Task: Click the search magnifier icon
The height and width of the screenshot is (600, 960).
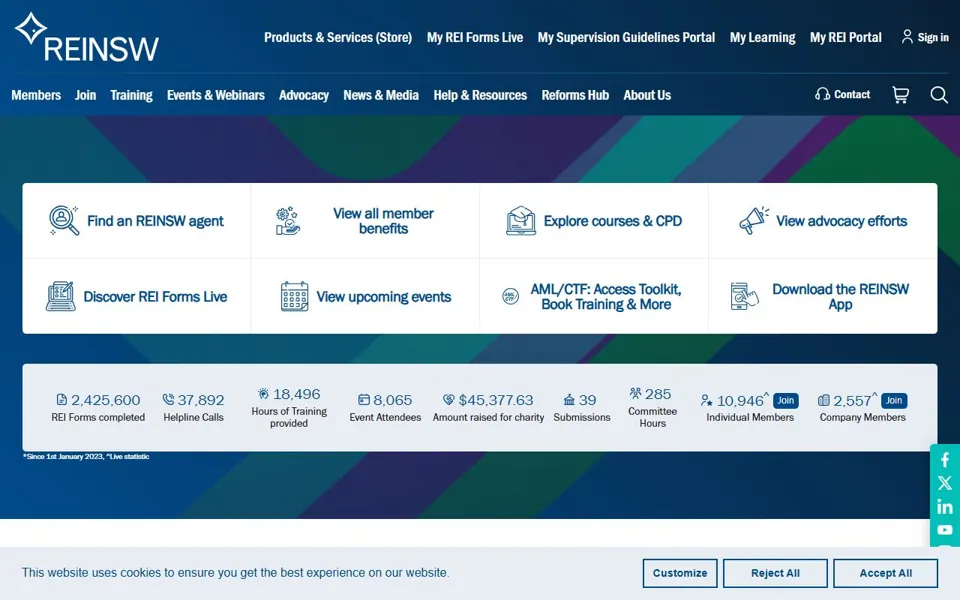Action: pos(939,95)
